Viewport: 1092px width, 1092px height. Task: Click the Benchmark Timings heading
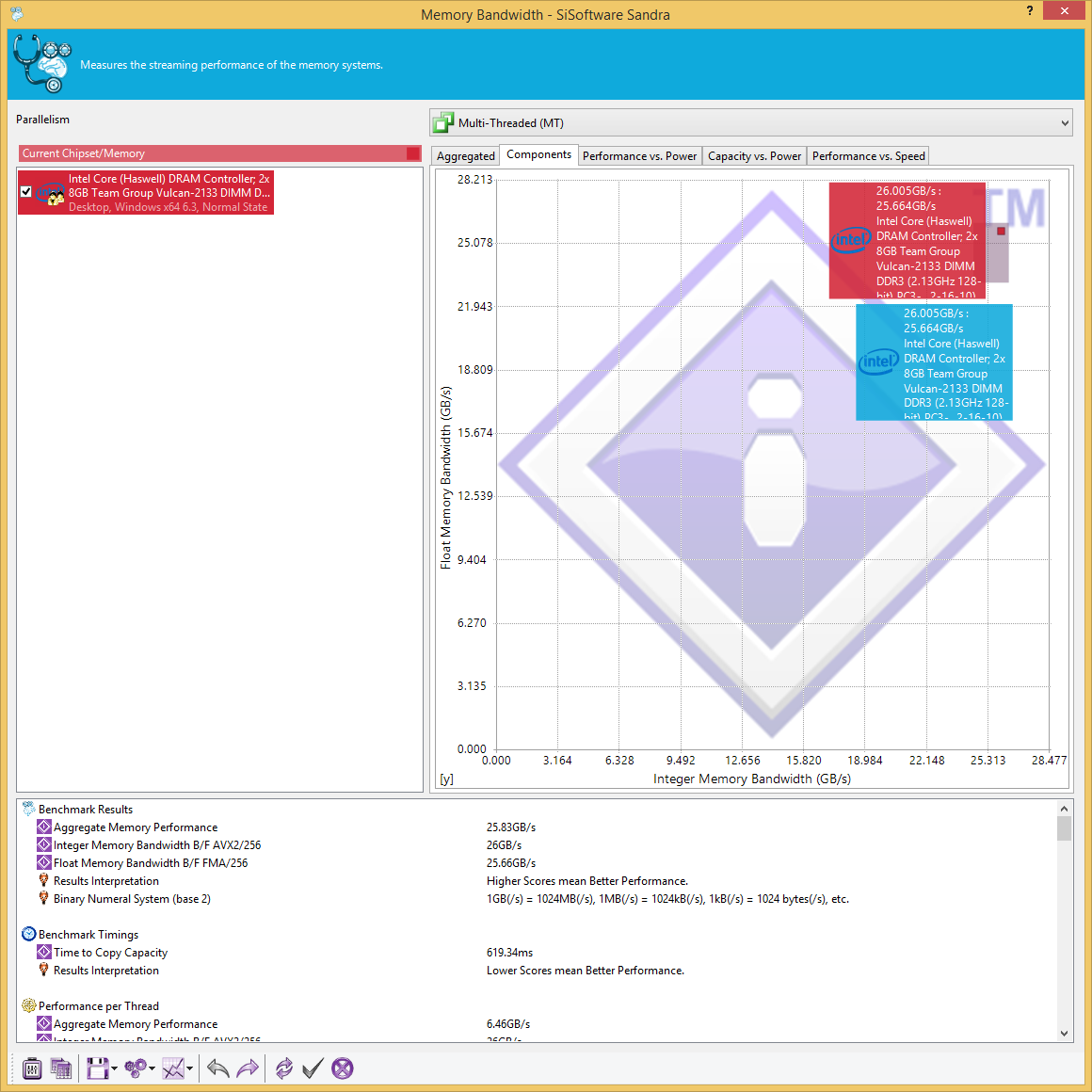tap(88, 935)
